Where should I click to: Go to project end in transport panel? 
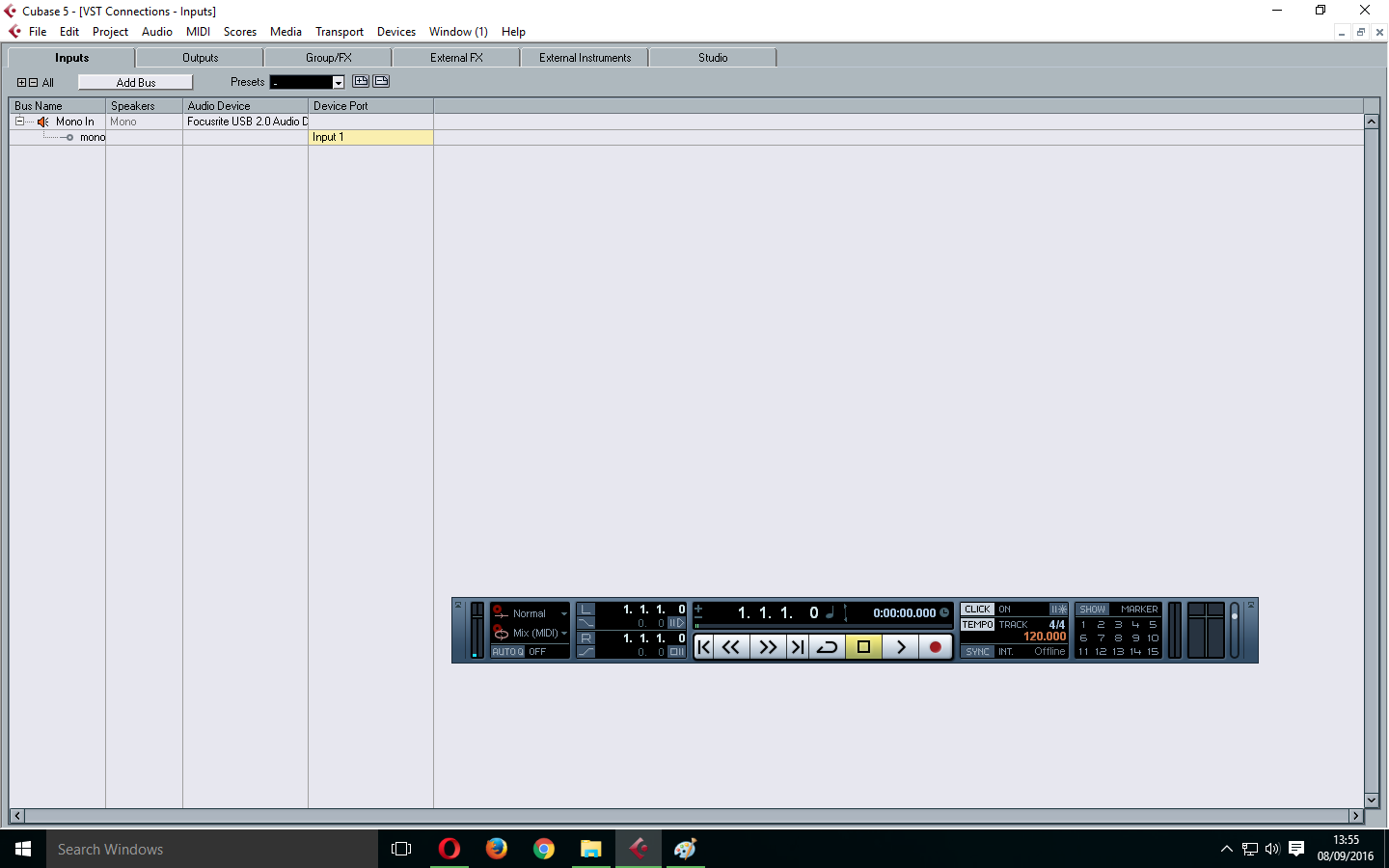coord(798,647)
